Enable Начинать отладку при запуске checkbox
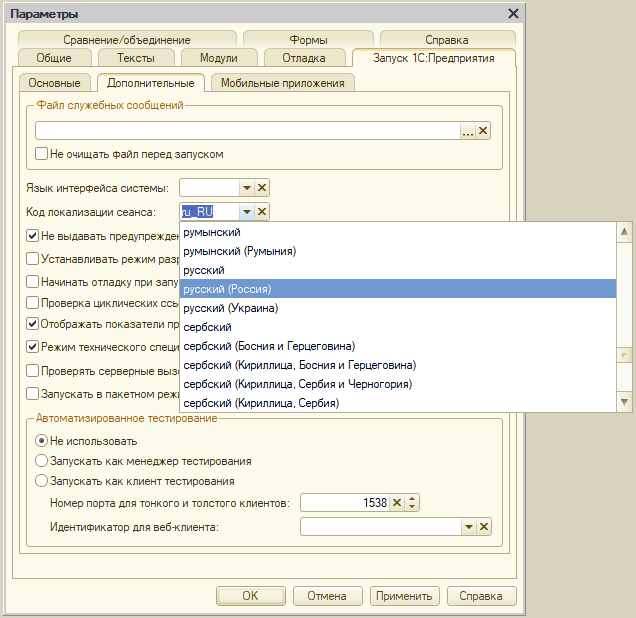Screen dimensions: 636x618 pyautogui.click(x=32, y=281)
